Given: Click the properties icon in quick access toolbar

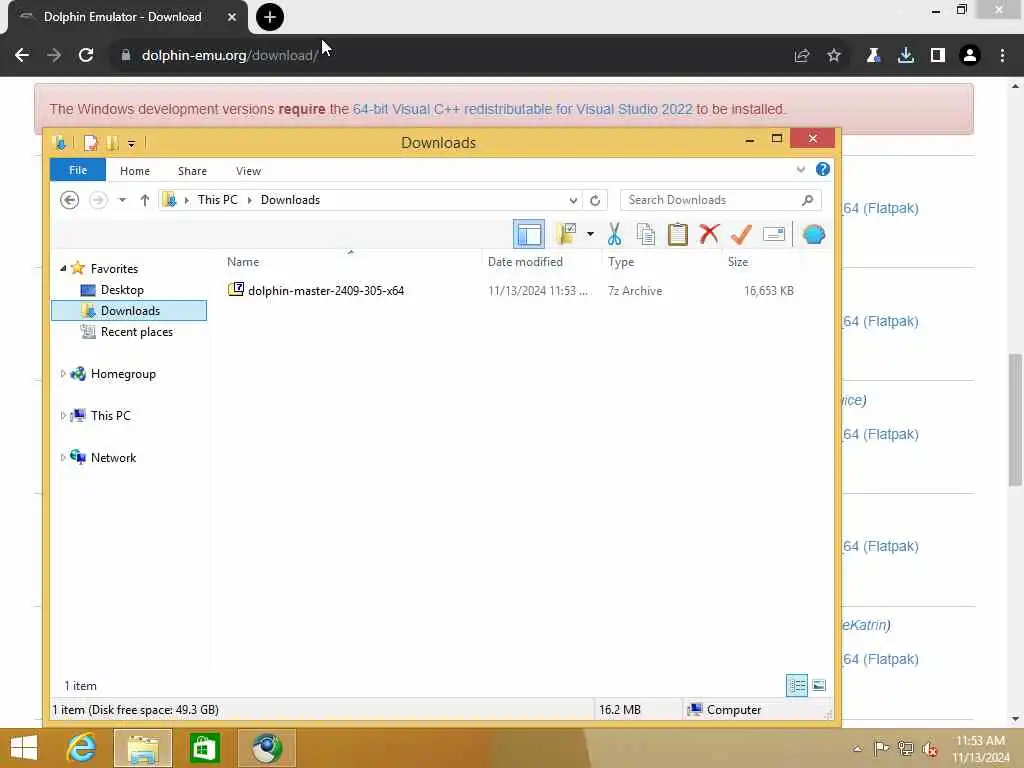Looking at the screenshot, I should [91, 142].
